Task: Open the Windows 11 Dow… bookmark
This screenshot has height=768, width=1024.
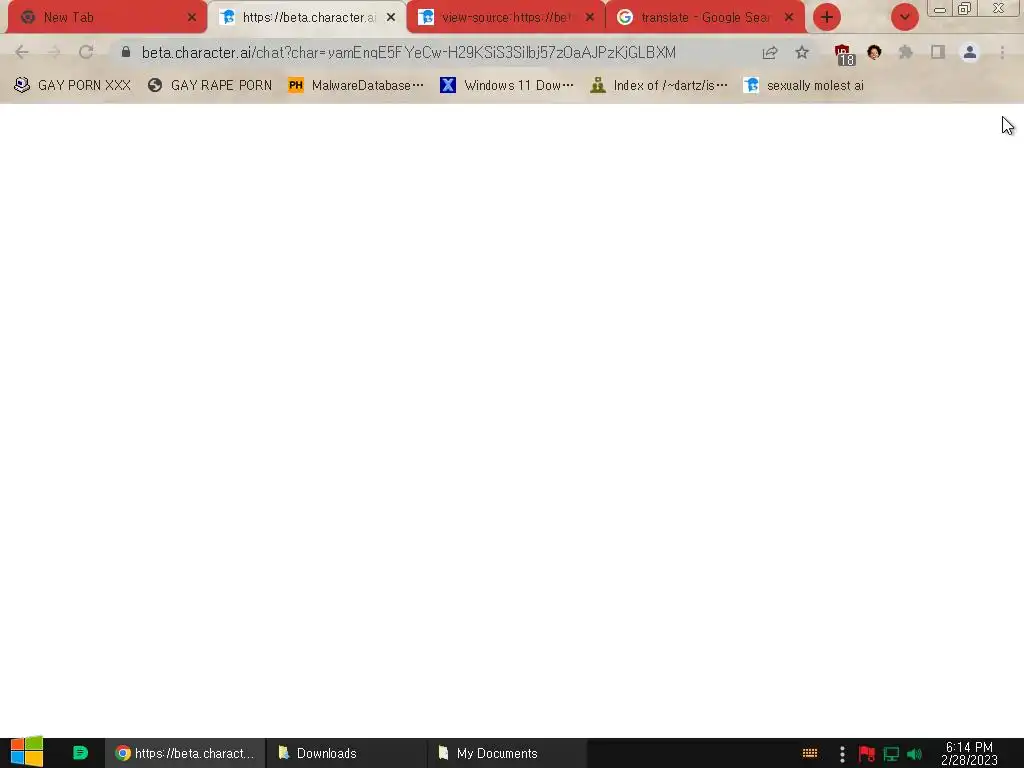Action: 507,86
